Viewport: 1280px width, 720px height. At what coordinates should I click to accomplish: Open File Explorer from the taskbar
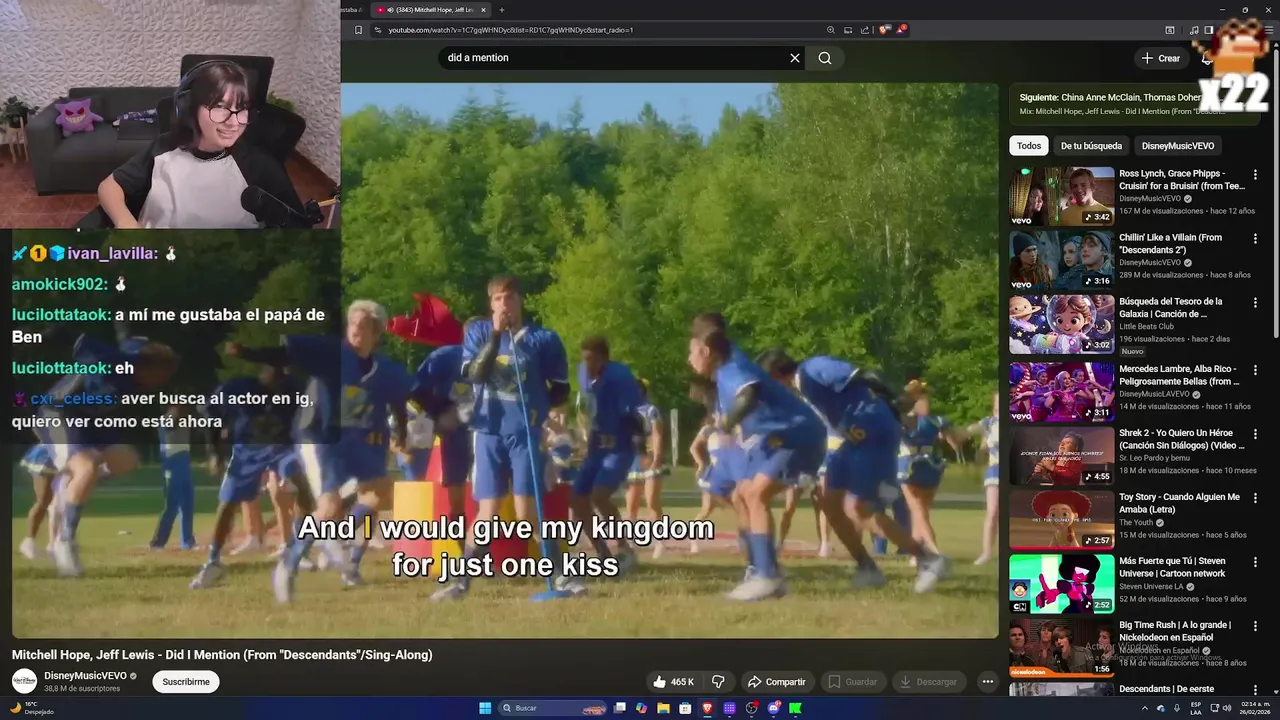point(663,708)
